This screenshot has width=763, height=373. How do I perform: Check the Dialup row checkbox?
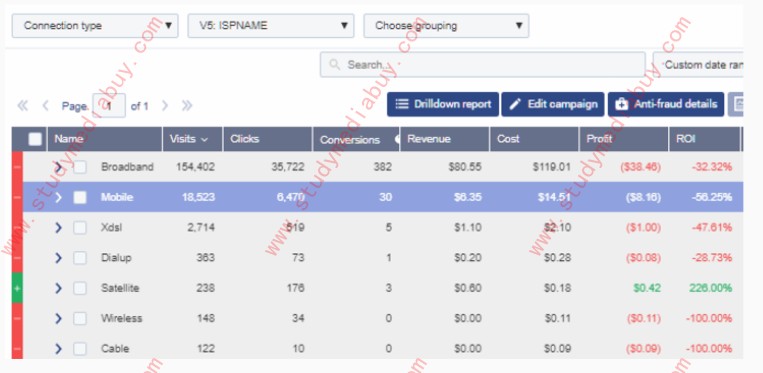pos(80,258)
